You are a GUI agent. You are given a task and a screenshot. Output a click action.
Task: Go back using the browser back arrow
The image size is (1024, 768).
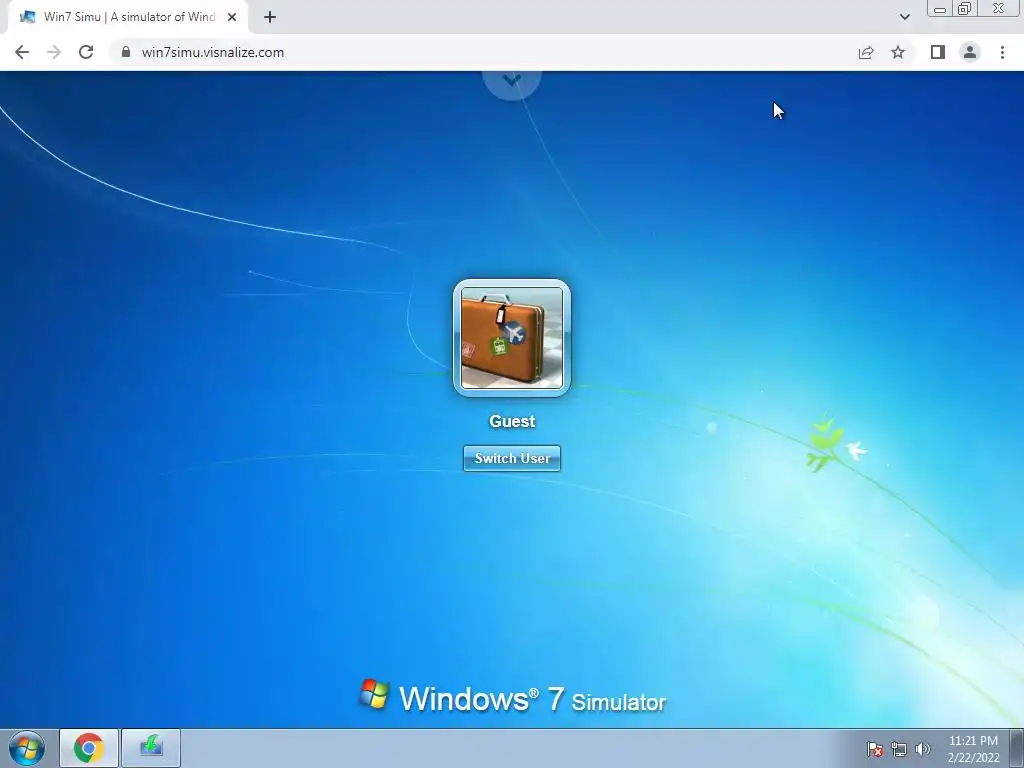coord(22,52)
